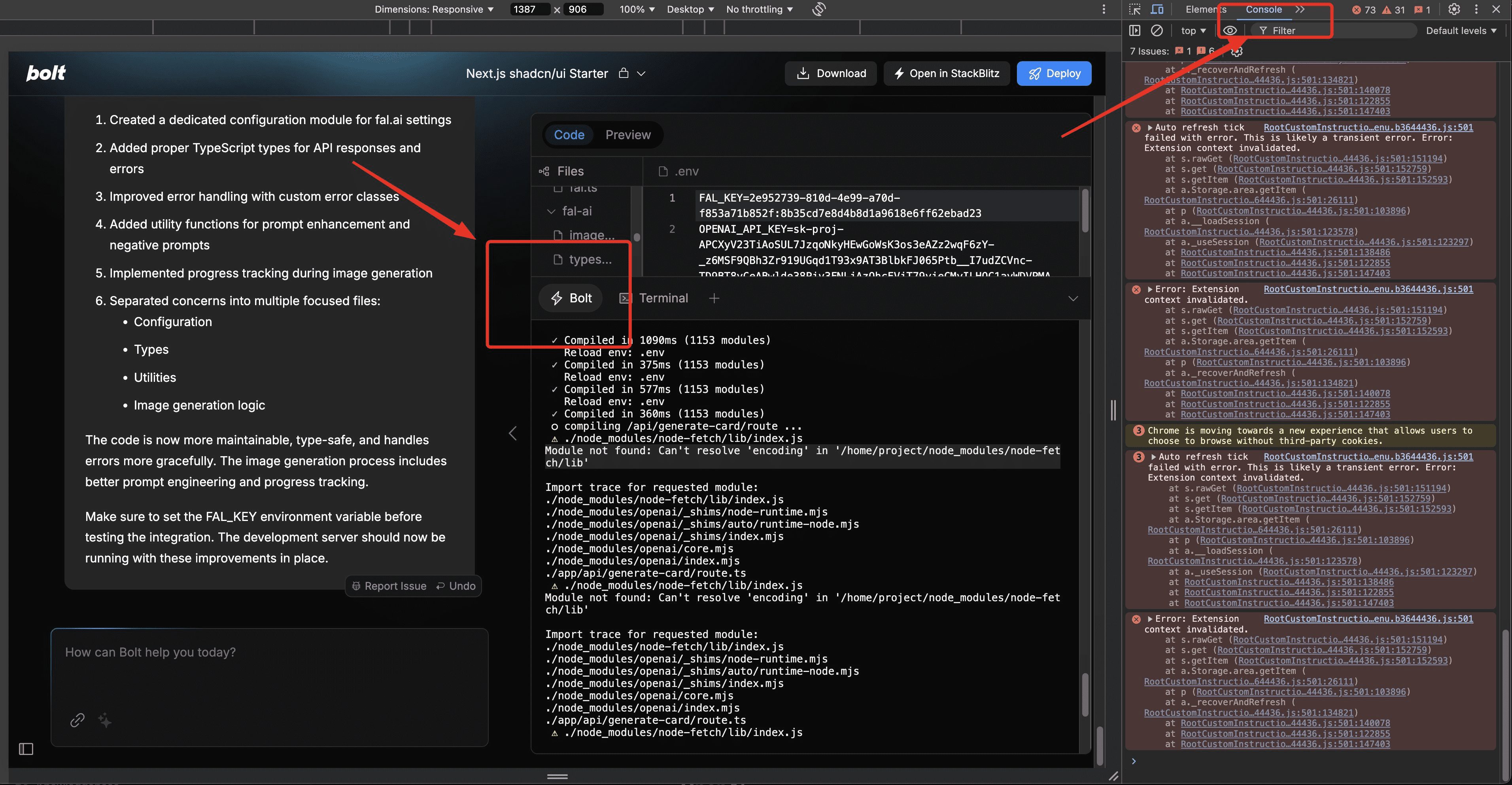Image resolution: width=1512 pixels, height=785 pixels.
Task: Click the Chrome third-party cookies warning message
Action: 1310,436
